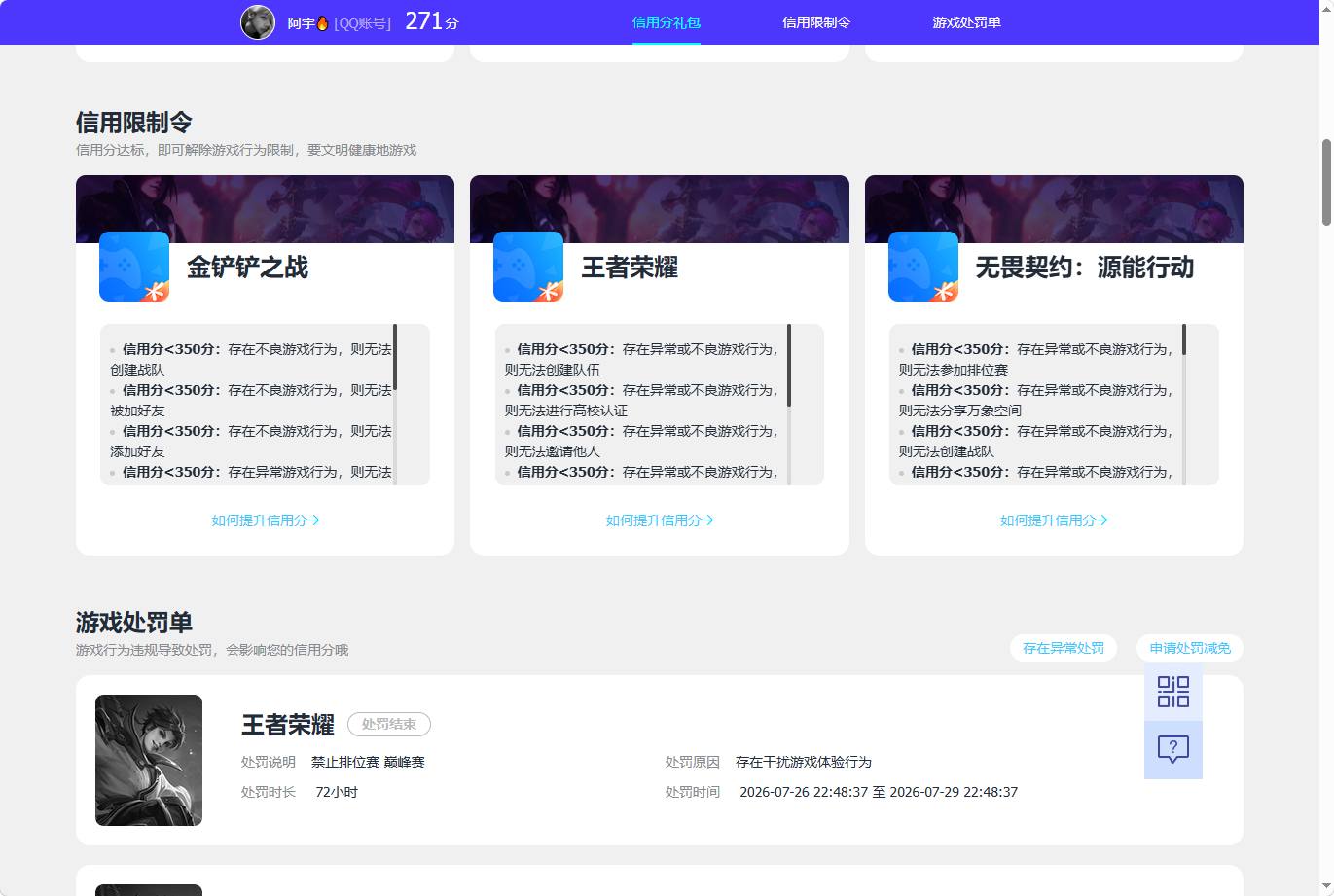
Task: Click the 王者荣耀 card game icon
Action: pyautogui.click(x=528, y=267)
